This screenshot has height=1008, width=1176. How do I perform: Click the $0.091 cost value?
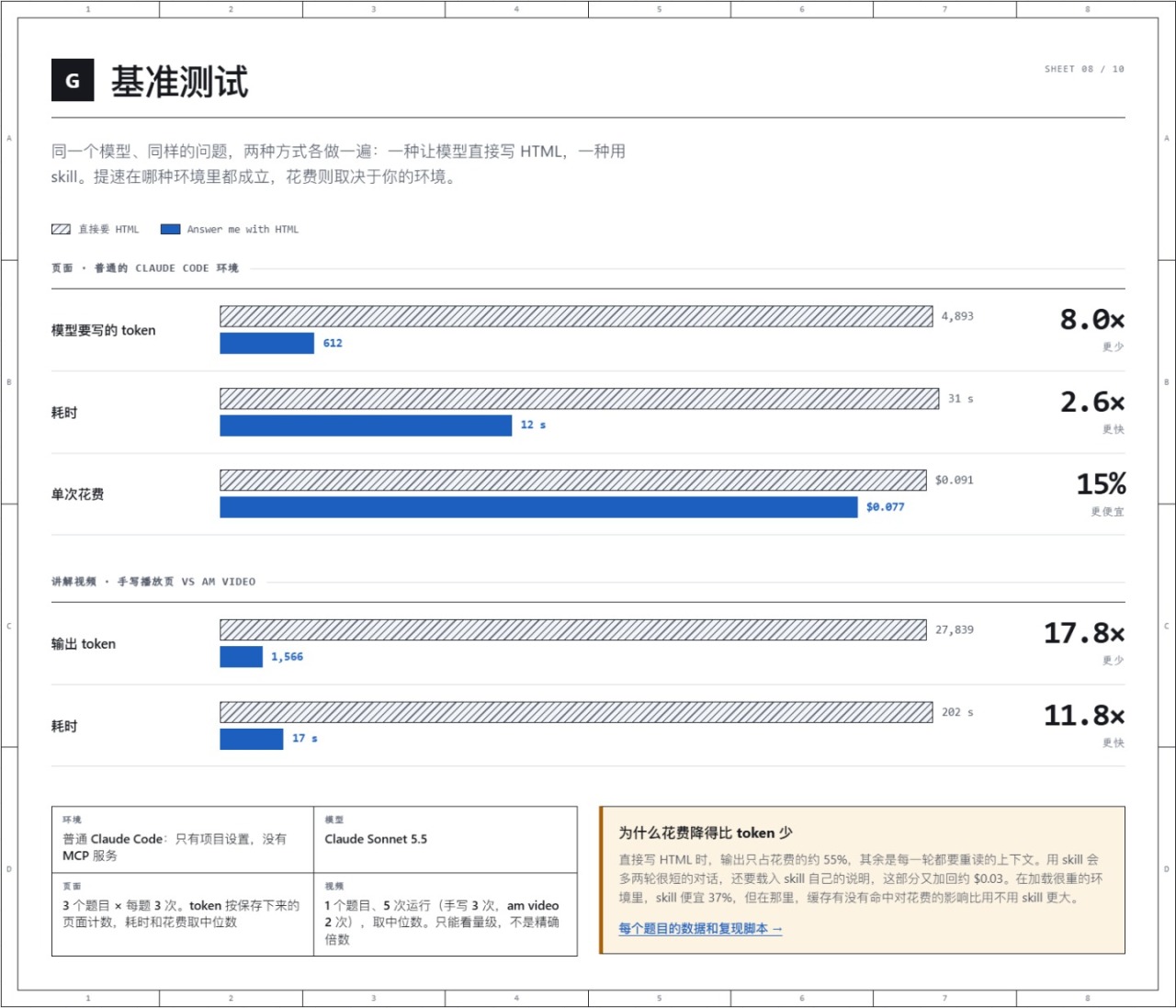(x=955, y=480)
